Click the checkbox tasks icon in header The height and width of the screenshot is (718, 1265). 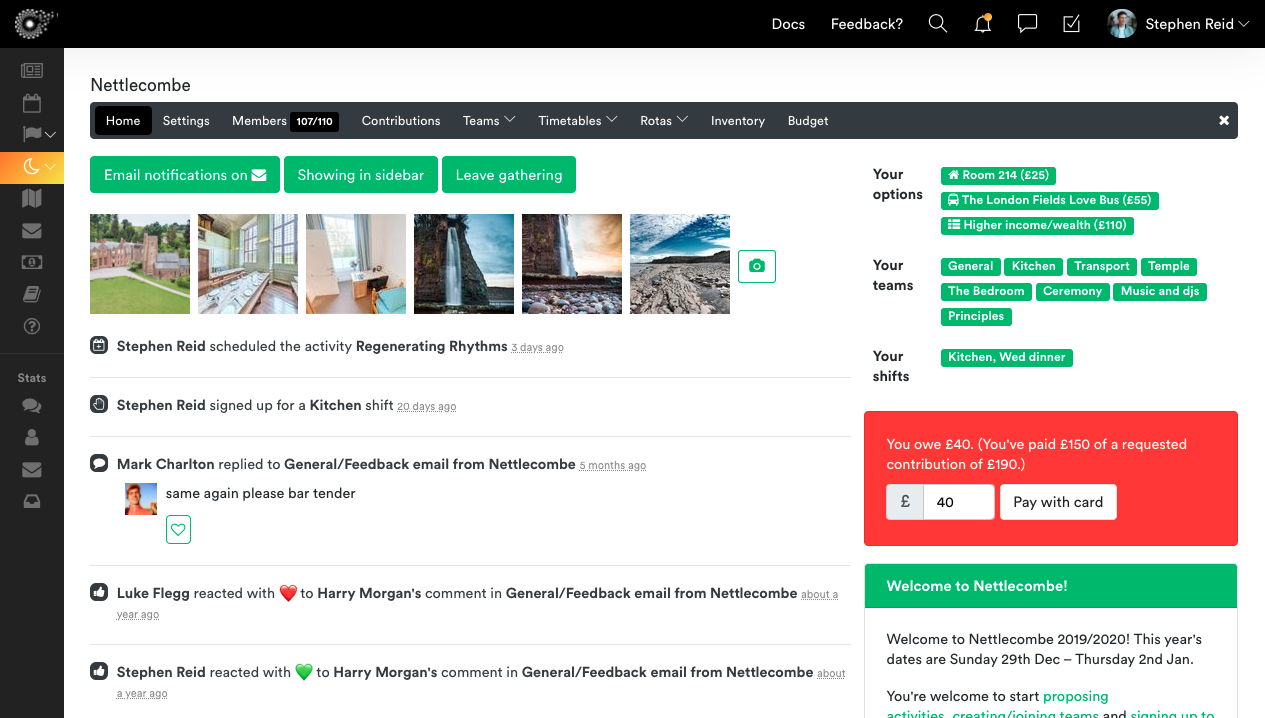(x=1071, y=24)
